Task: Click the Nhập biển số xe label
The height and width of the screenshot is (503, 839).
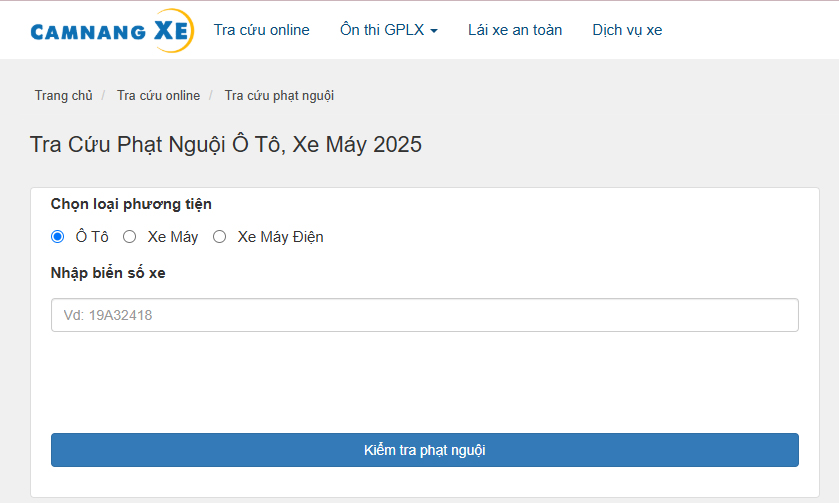Action: (x=108, y=273)
